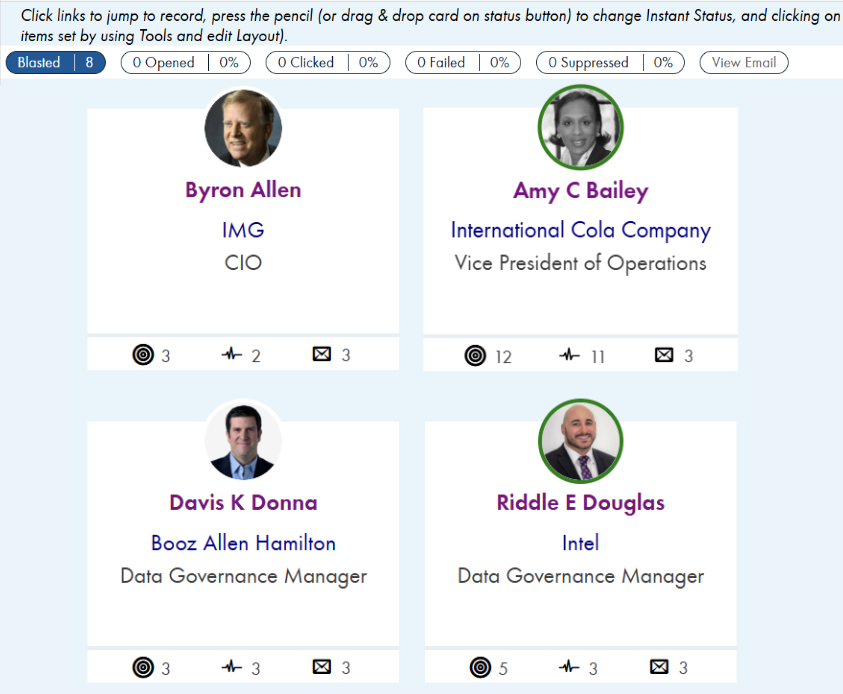Open the International Cola Company link

point(580,230)
